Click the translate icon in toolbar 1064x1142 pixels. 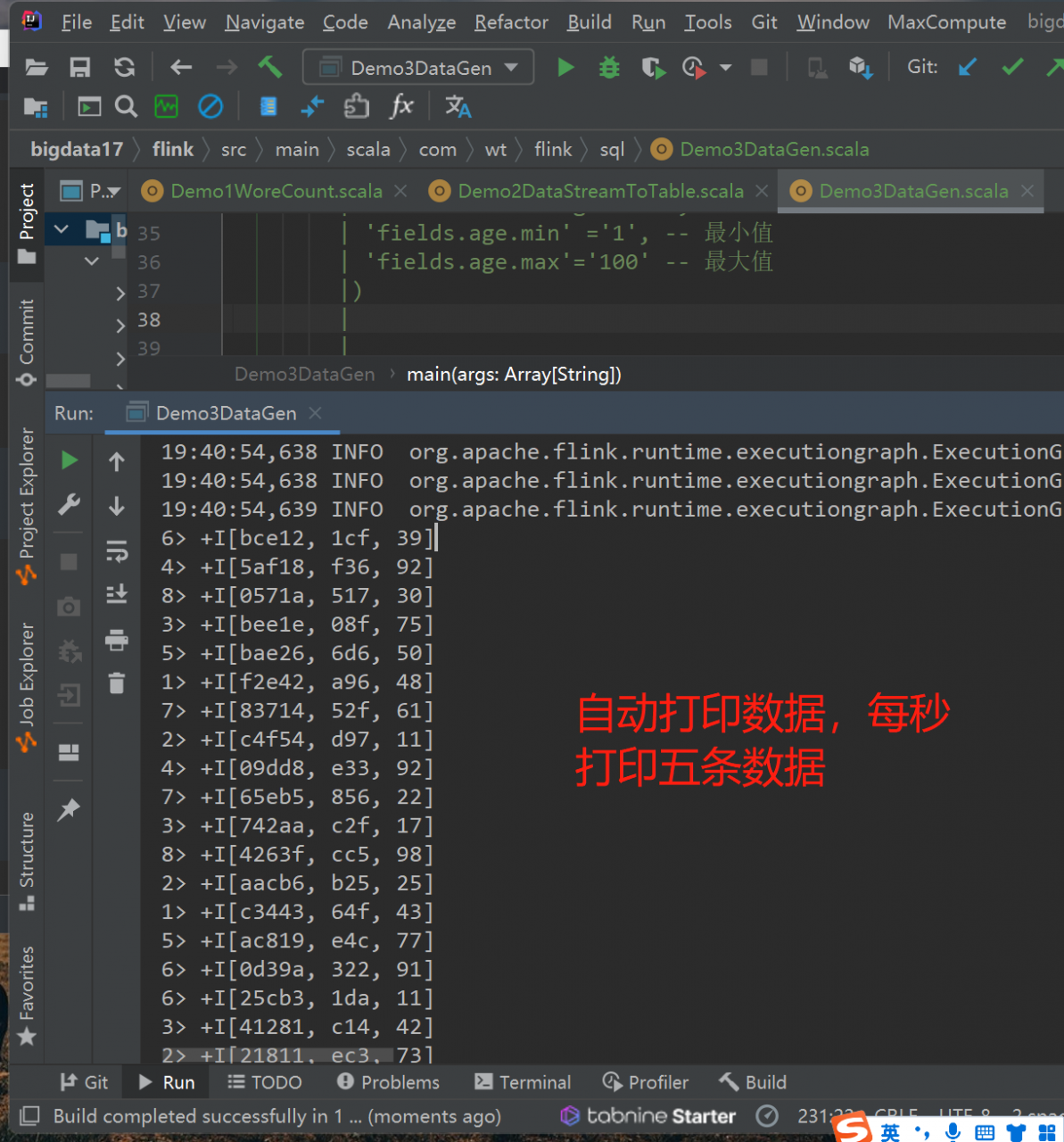coord(458,107)
